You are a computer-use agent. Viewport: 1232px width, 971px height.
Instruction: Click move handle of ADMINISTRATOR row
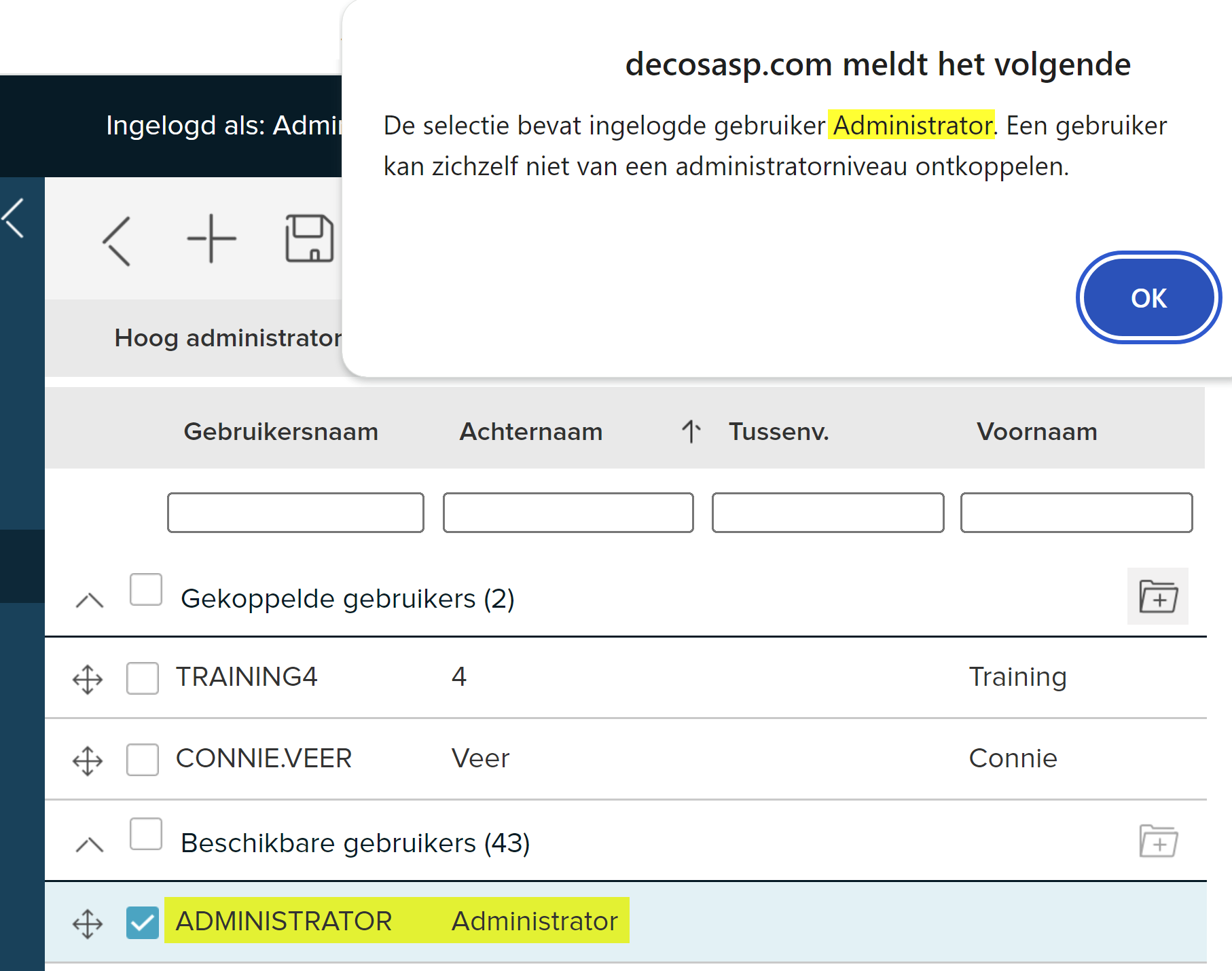[x=88, y=923]
